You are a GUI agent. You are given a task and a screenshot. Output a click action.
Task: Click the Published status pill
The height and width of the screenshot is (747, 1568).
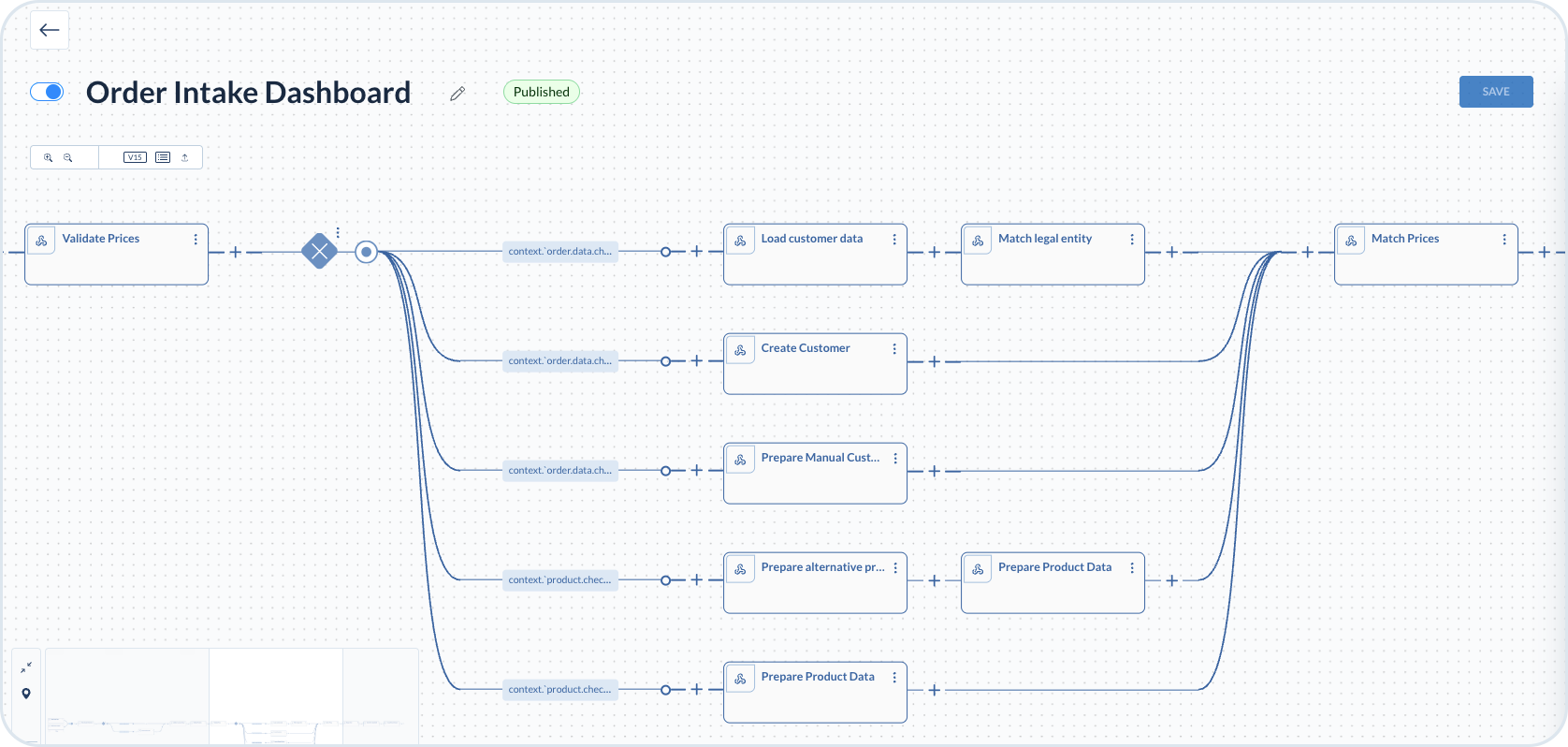coord(541,92)
